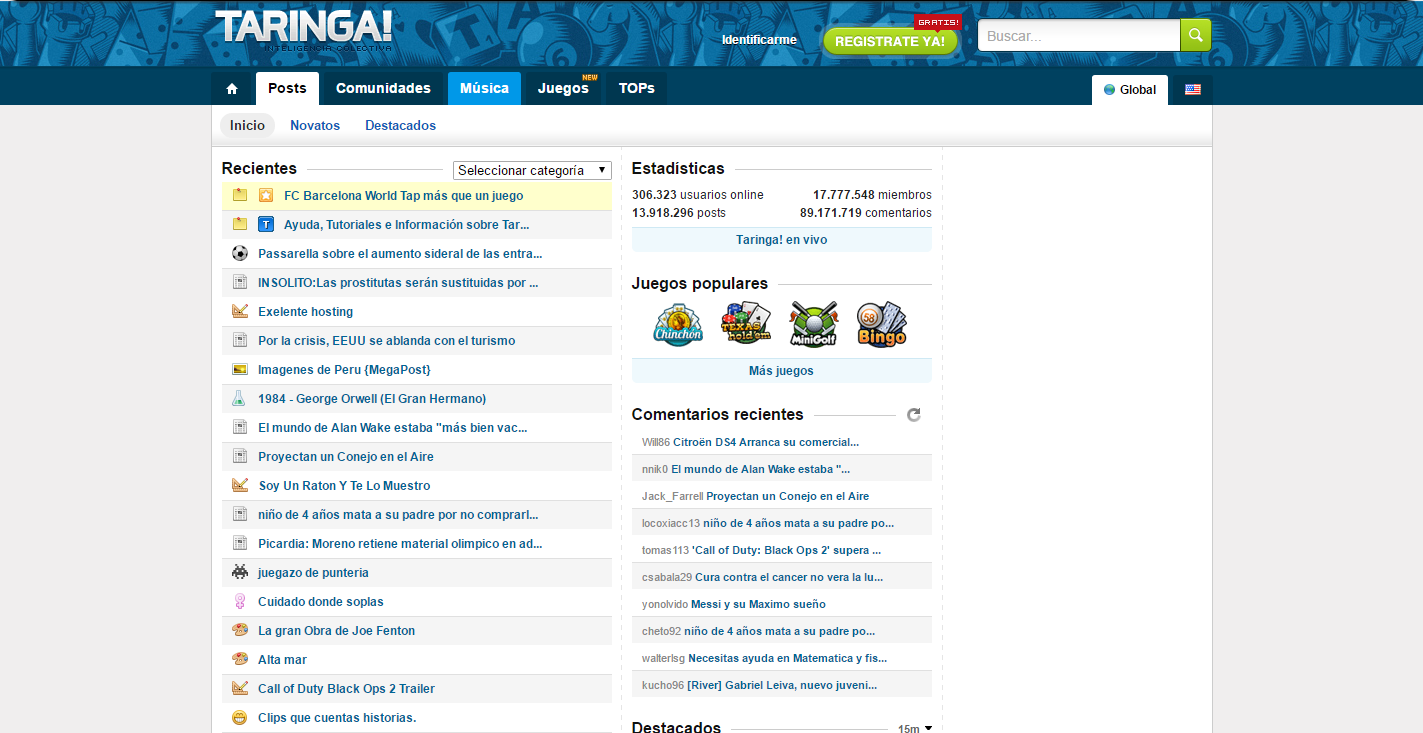Click the 13.918.296 posts statistic
Image resolution: width=1423 pixels, height=733 pixels.
coord(679,213)
